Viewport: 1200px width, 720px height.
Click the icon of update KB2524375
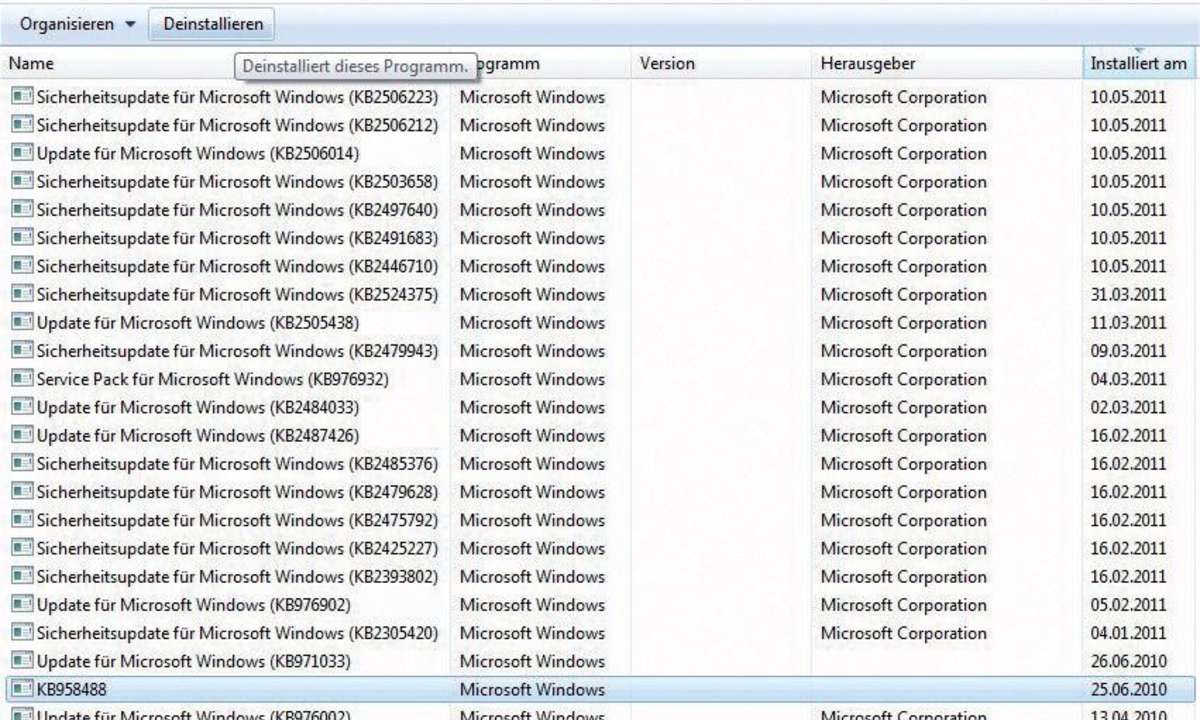click(22, 294)
